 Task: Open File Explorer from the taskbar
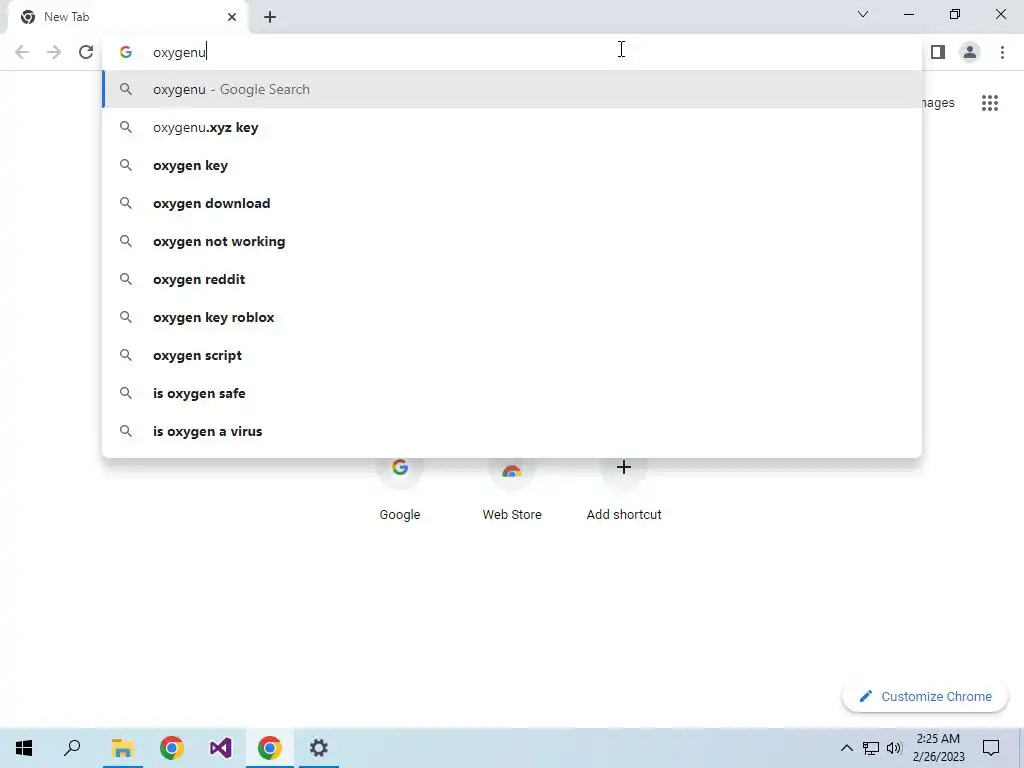click(x=122, y=748)
